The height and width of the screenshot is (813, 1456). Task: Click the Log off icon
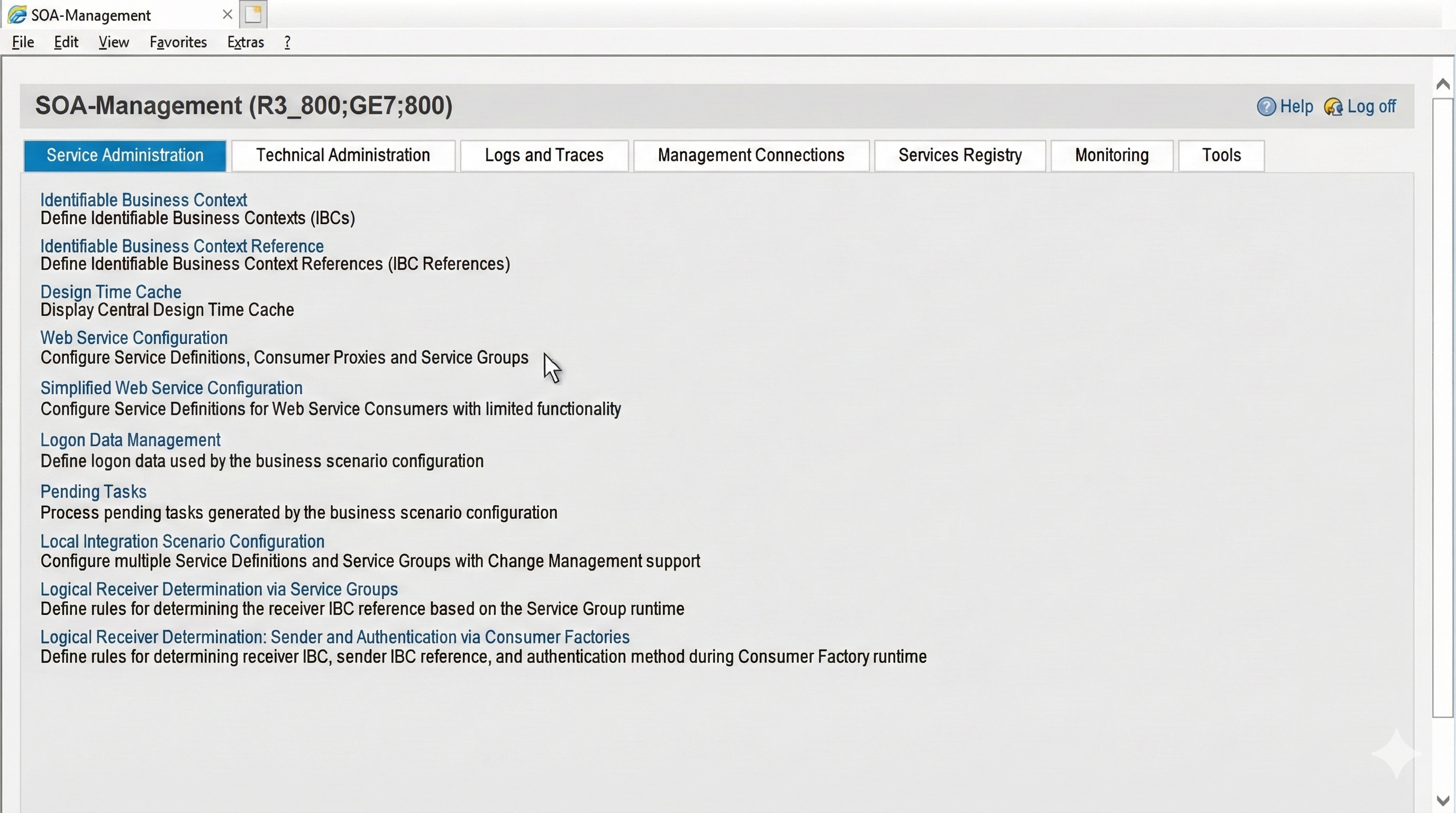click(x=1333, y=106)
